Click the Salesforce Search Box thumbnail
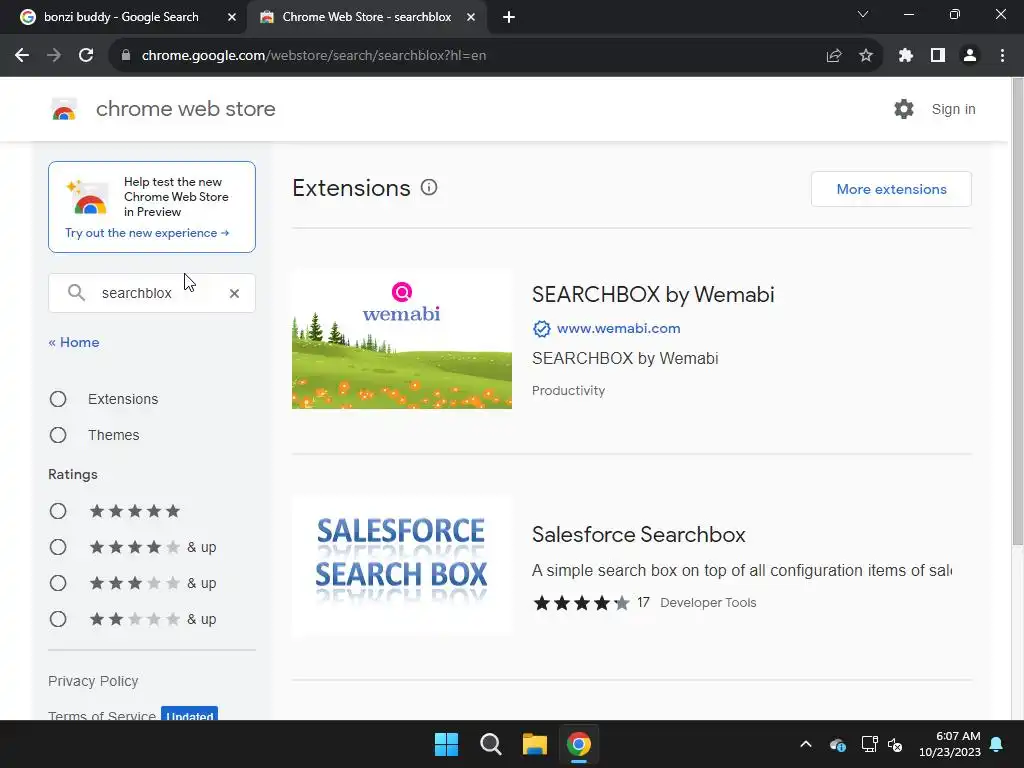 click(x=402, y=566)
